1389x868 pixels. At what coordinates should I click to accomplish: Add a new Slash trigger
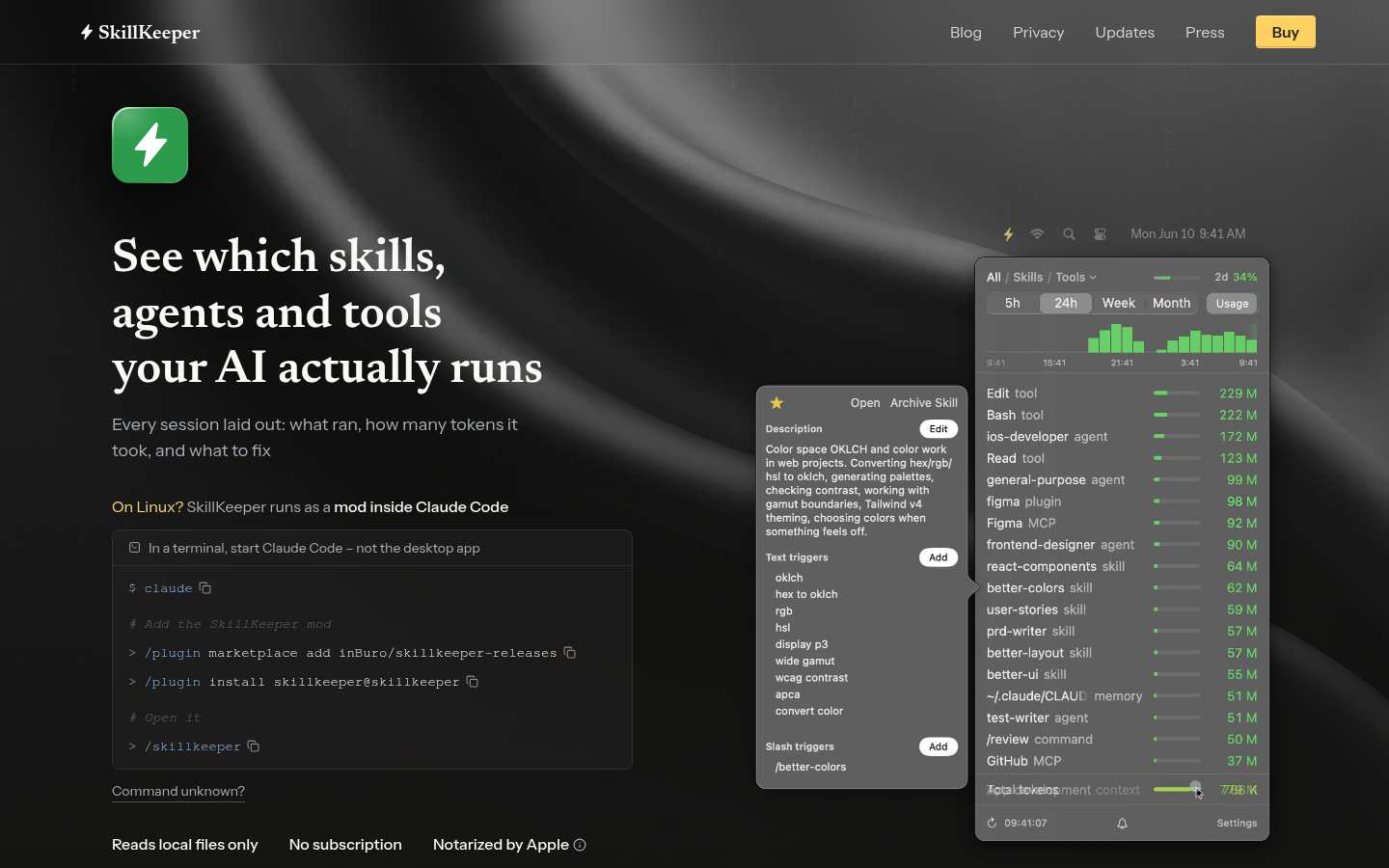(939, 746)
